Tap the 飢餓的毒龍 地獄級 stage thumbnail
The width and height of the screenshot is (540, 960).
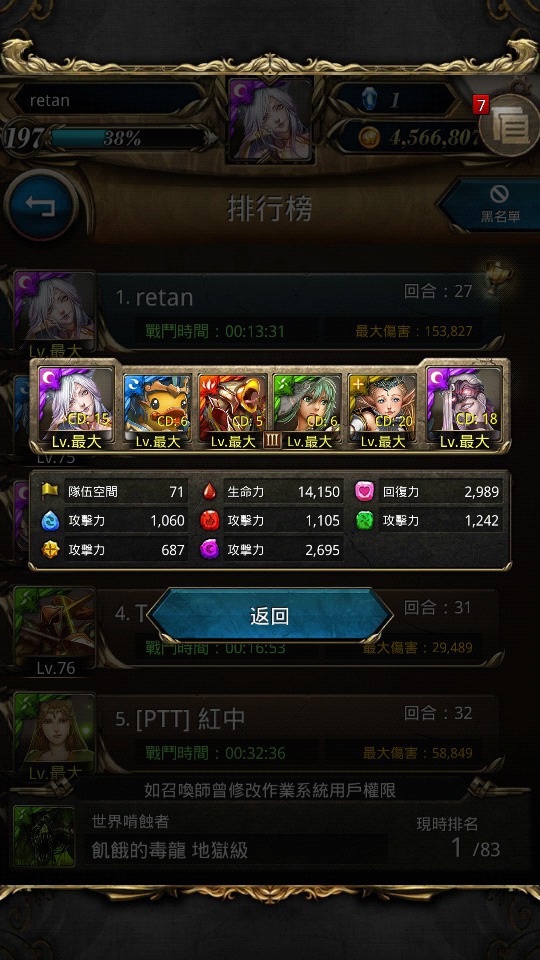[44, 836]
